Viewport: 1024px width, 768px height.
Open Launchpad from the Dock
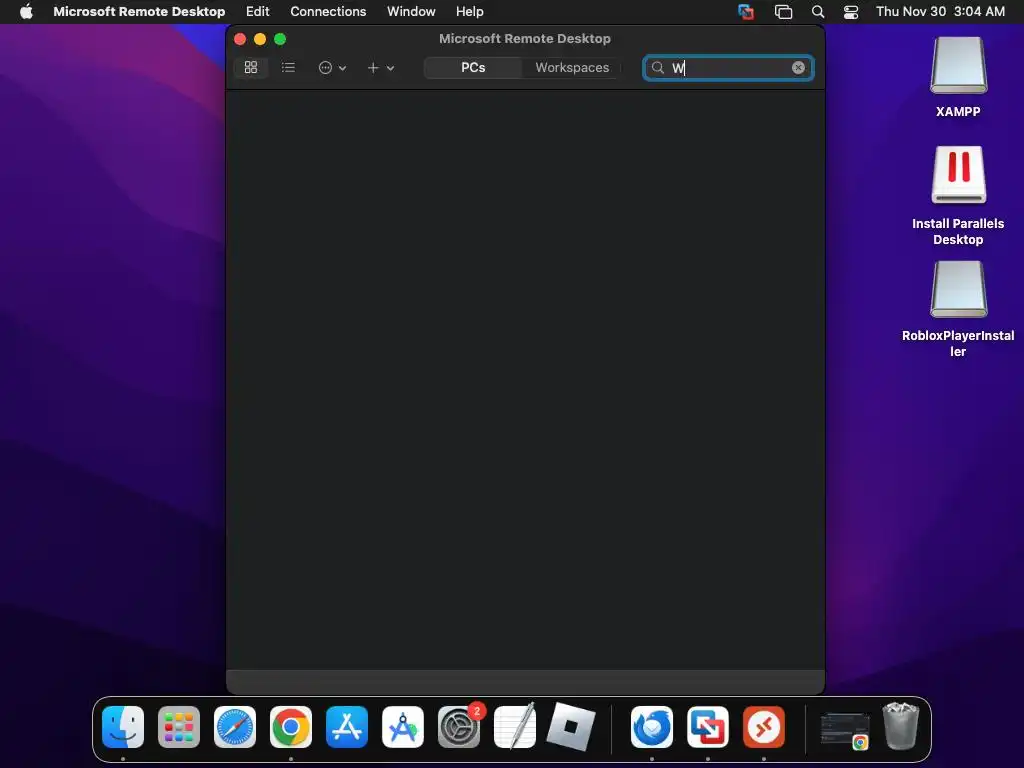click(x=179, y=727)
